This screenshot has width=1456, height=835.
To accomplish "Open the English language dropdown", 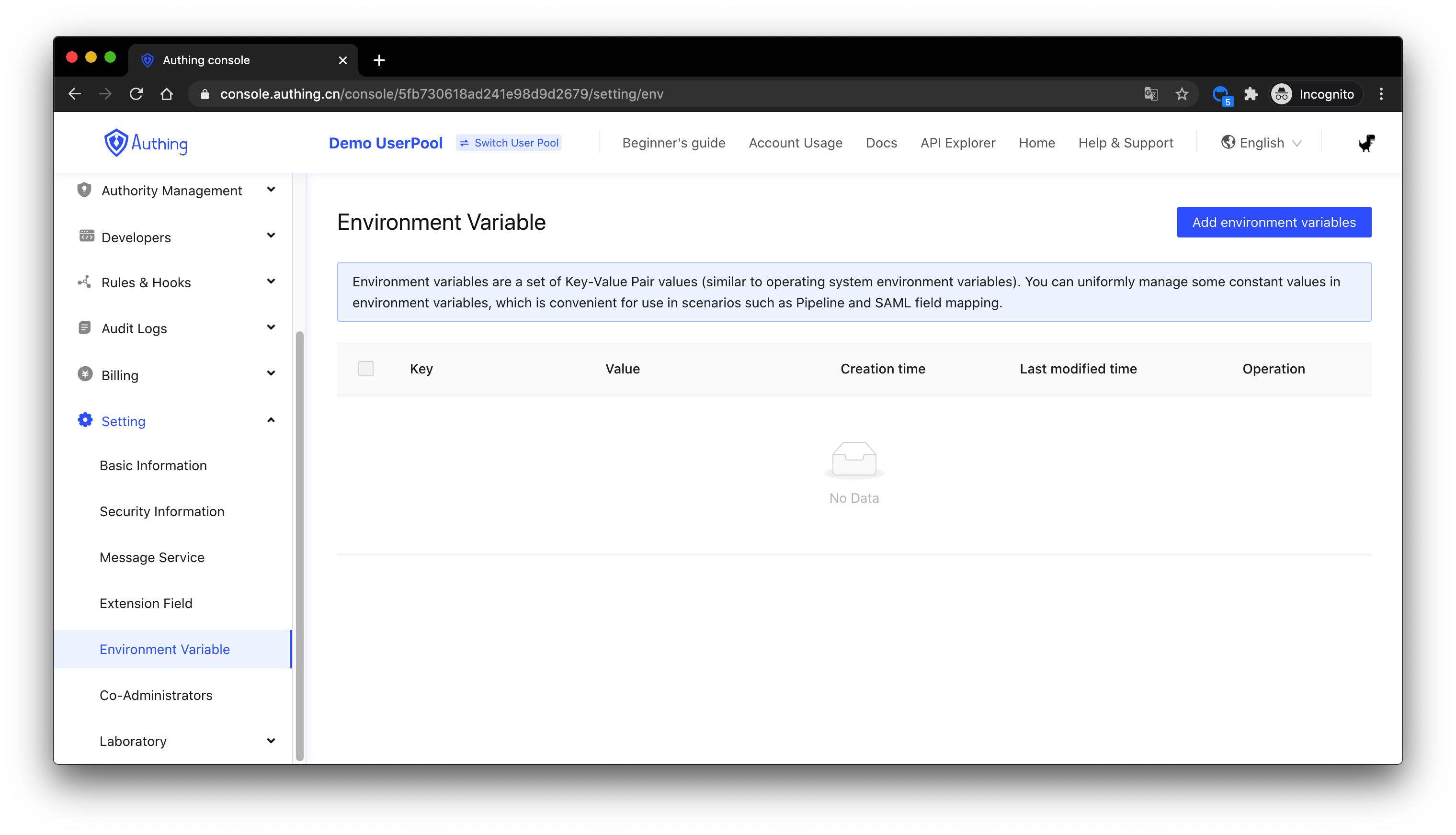I will point(1261,143).
